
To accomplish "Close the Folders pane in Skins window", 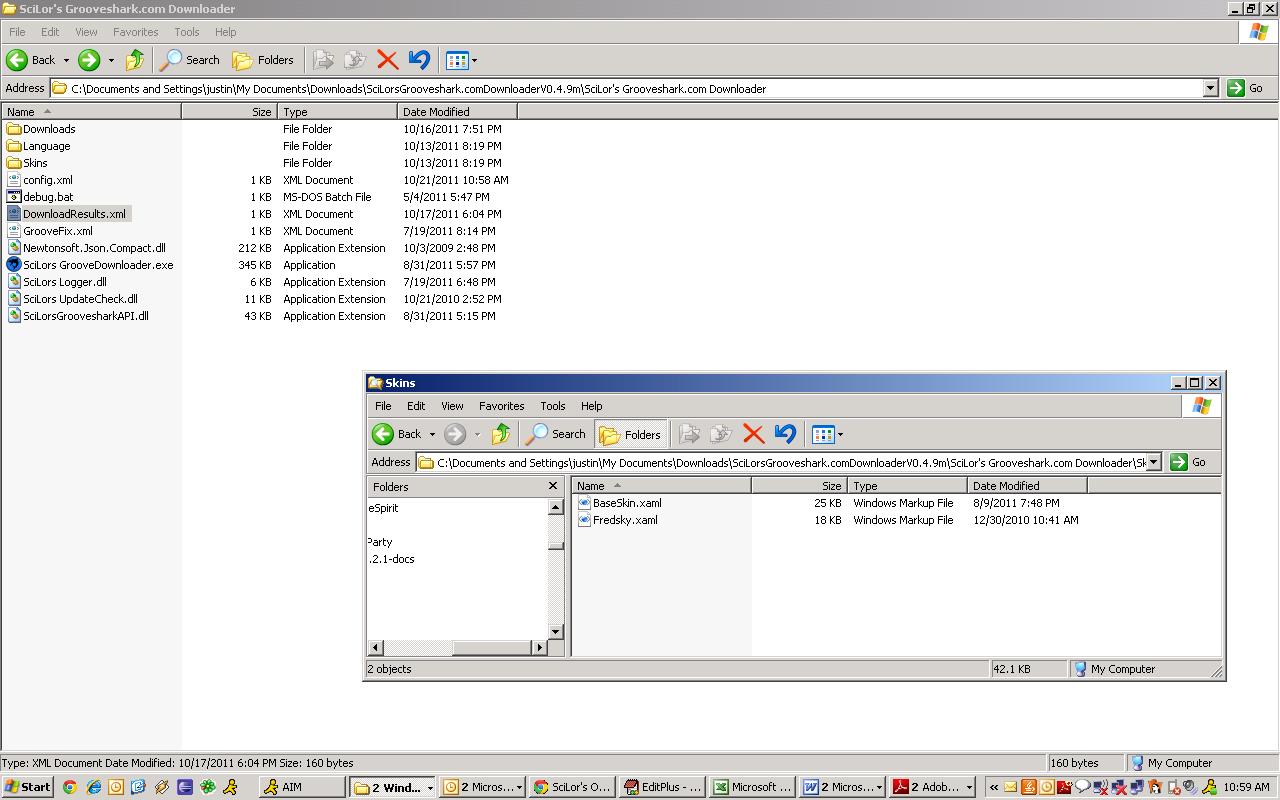I will tap(553, 486).
